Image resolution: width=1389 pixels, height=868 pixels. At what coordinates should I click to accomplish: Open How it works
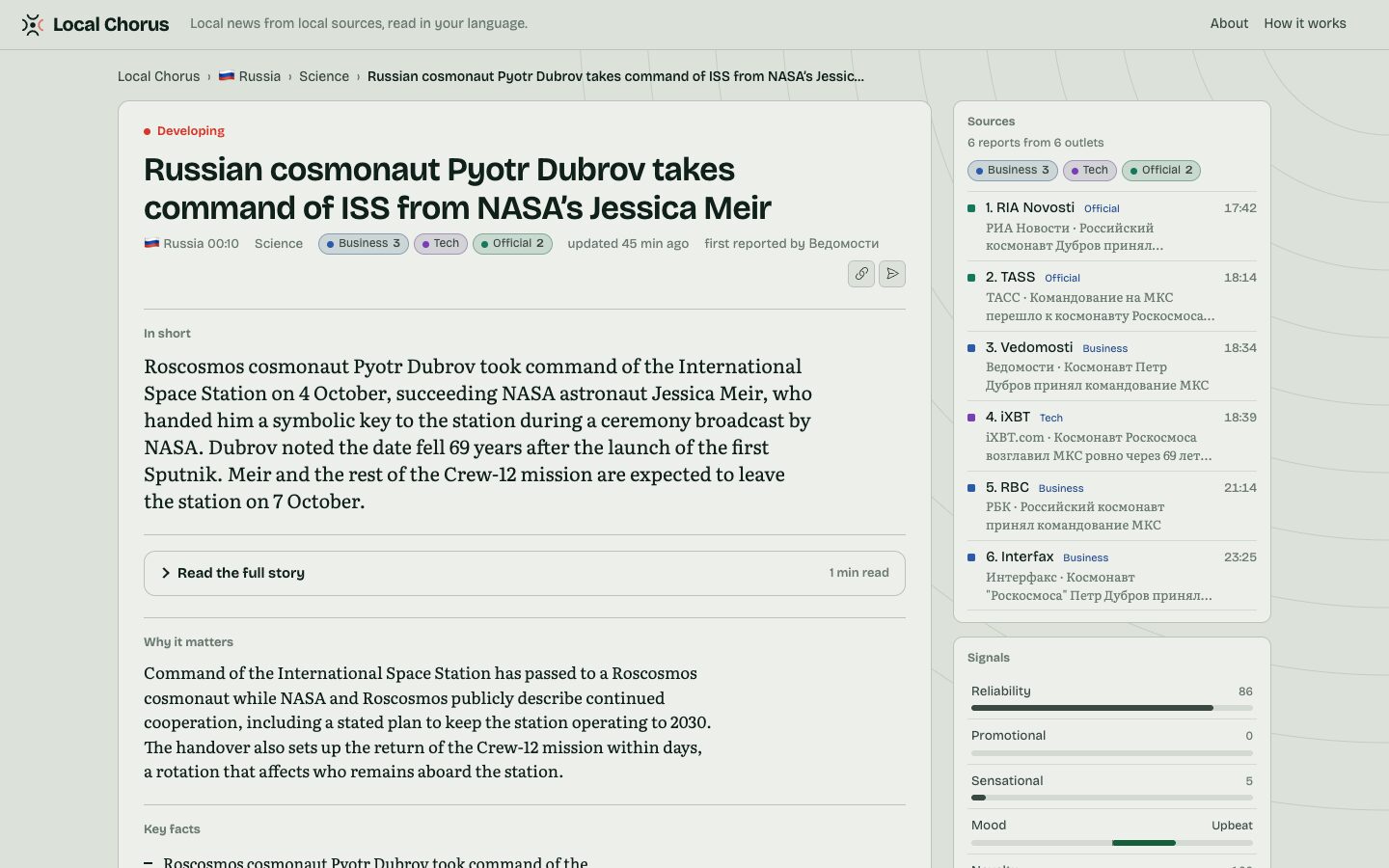pyautogui.click(x=1305, y=24)
